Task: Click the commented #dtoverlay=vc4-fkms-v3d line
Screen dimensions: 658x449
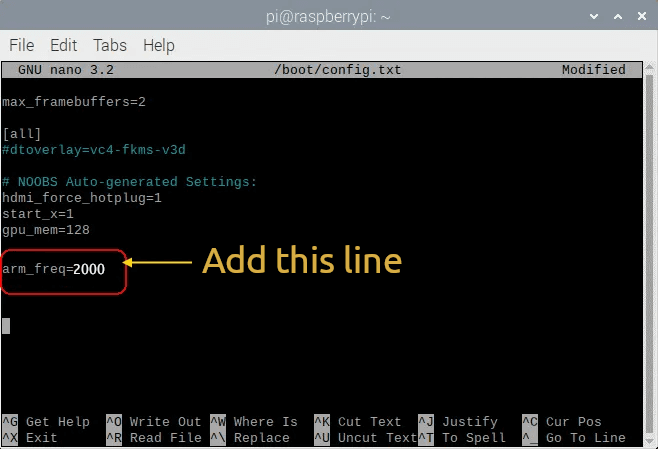Action: [94, 150]
